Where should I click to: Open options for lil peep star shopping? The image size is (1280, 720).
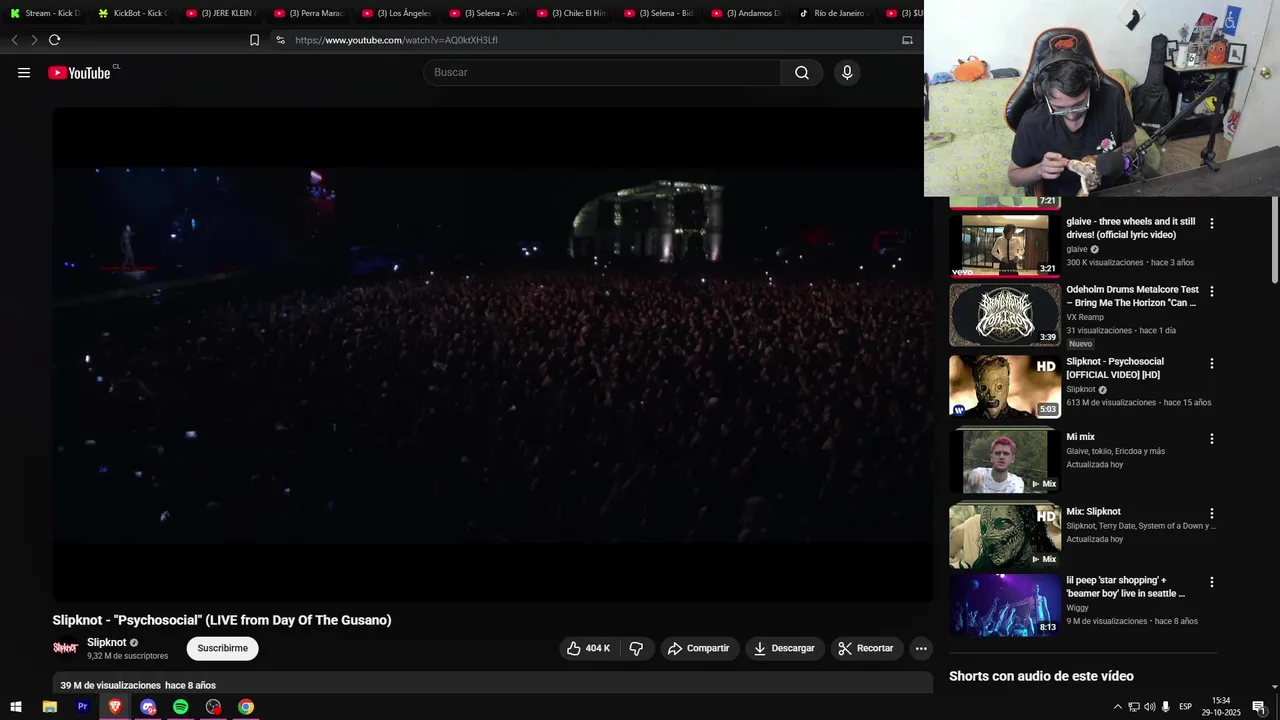pyautogui.click(x=1212, y=582)
